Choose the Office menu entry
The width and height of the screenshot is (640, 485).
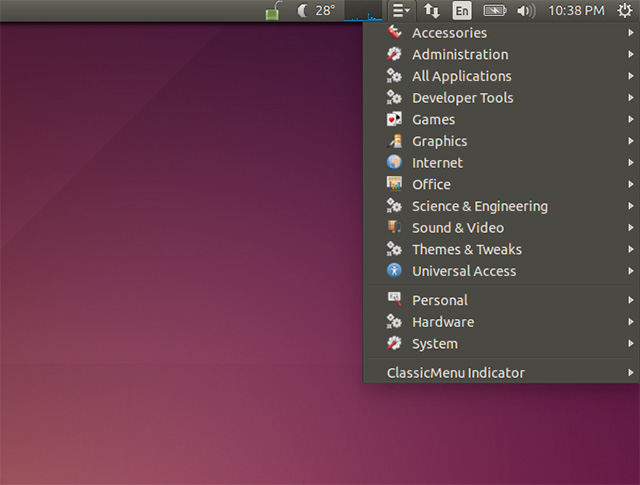point(431,185)
